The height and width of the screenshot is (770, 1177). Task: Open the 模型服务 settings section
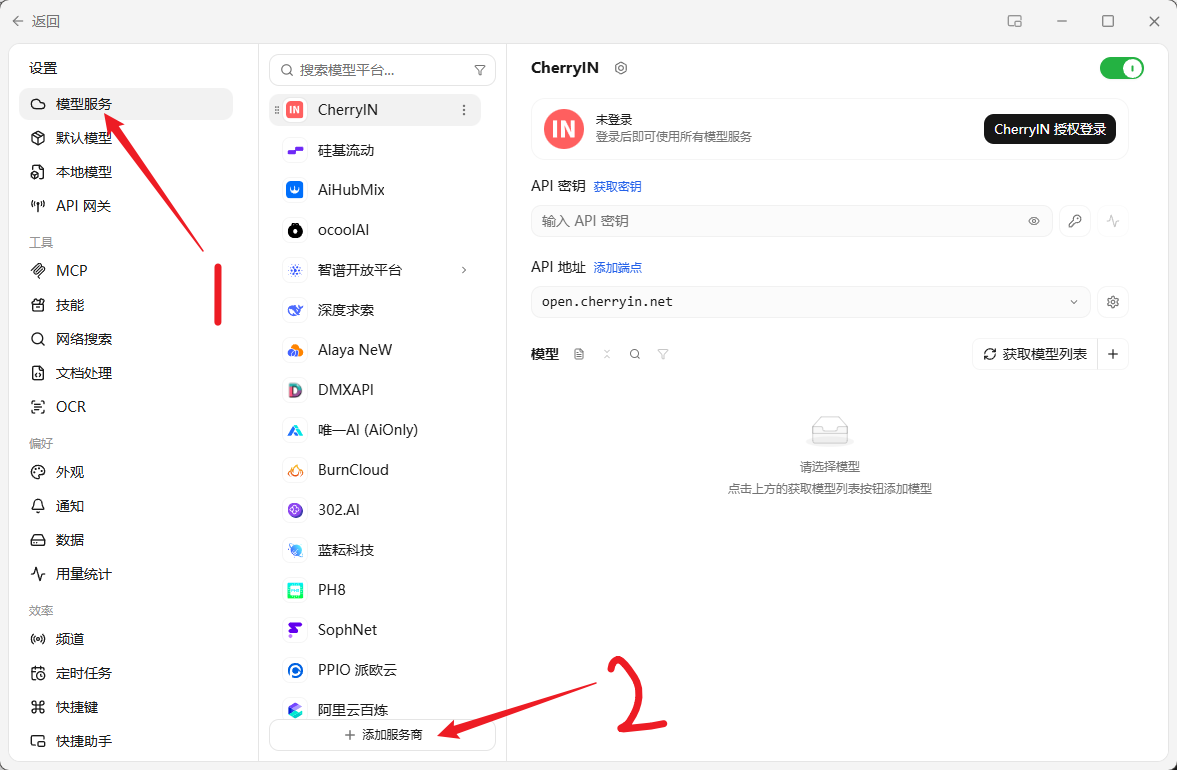[125, 104]
